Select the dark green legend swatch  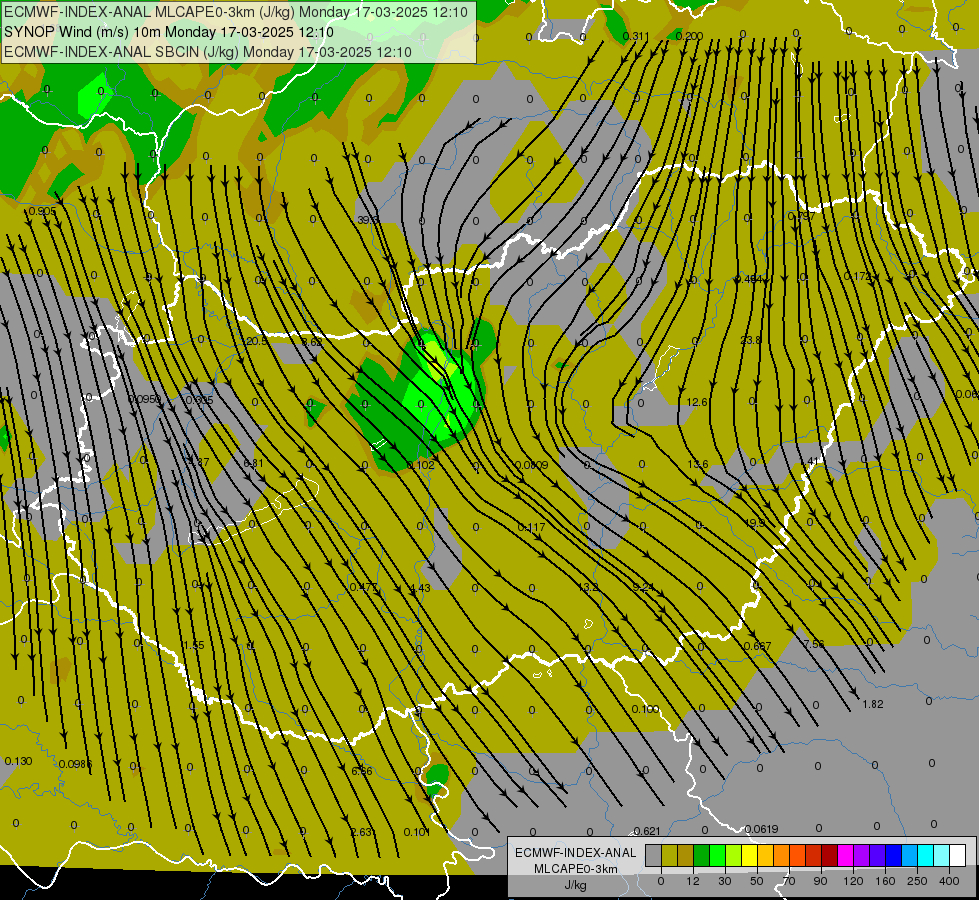(702, 856)
